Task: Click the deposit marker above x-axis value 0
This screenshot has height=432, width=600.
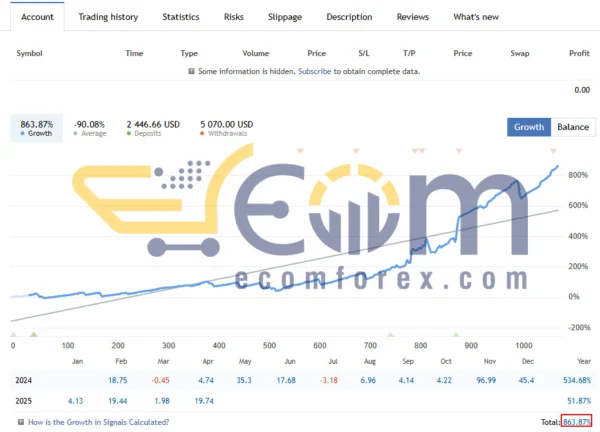Action: pyautogui.click(x=13, y=334)
